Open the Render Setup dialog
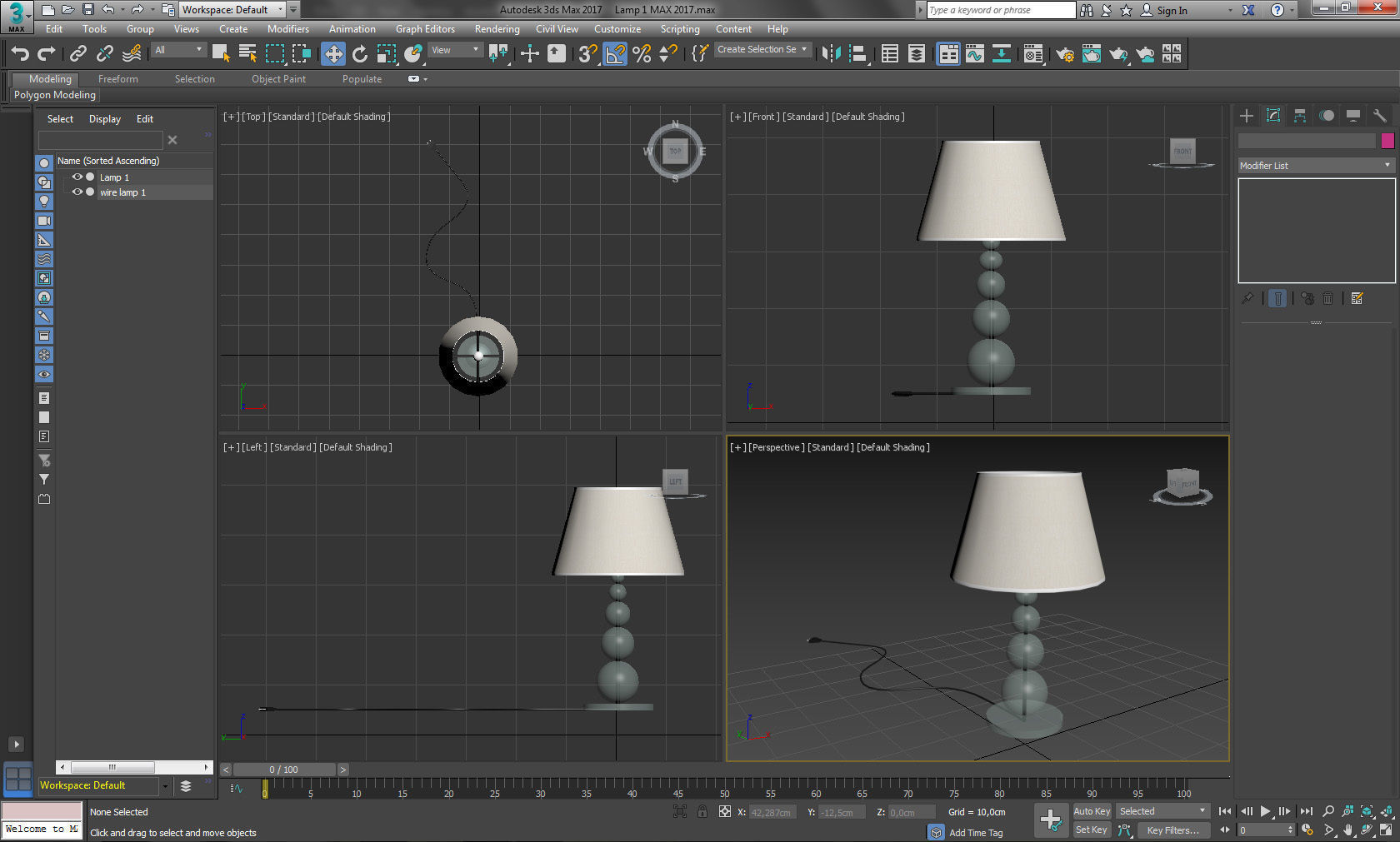This screenshot has height=842, width=1400. click(1065, 54)
